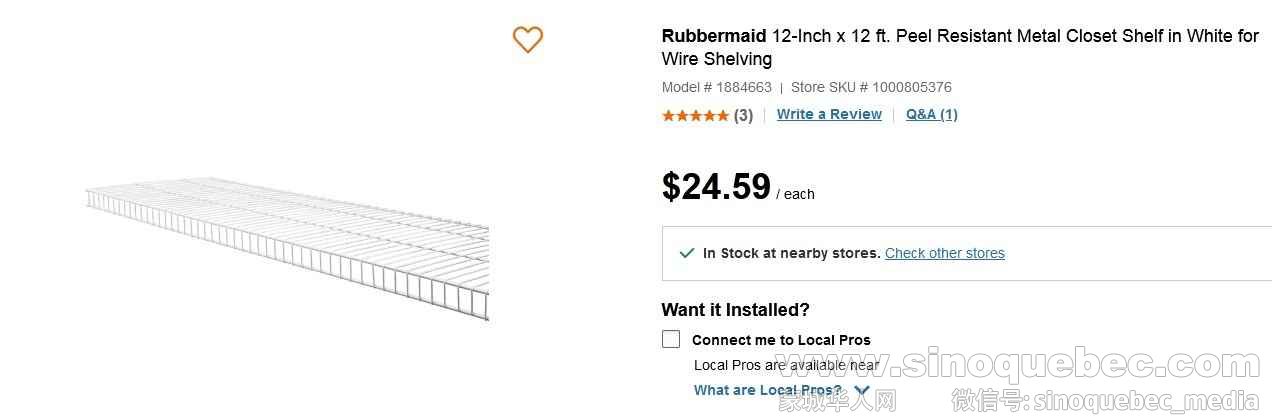Click the heart icon to save the item
Viewport: 1272px width, 420px height.
527,40
